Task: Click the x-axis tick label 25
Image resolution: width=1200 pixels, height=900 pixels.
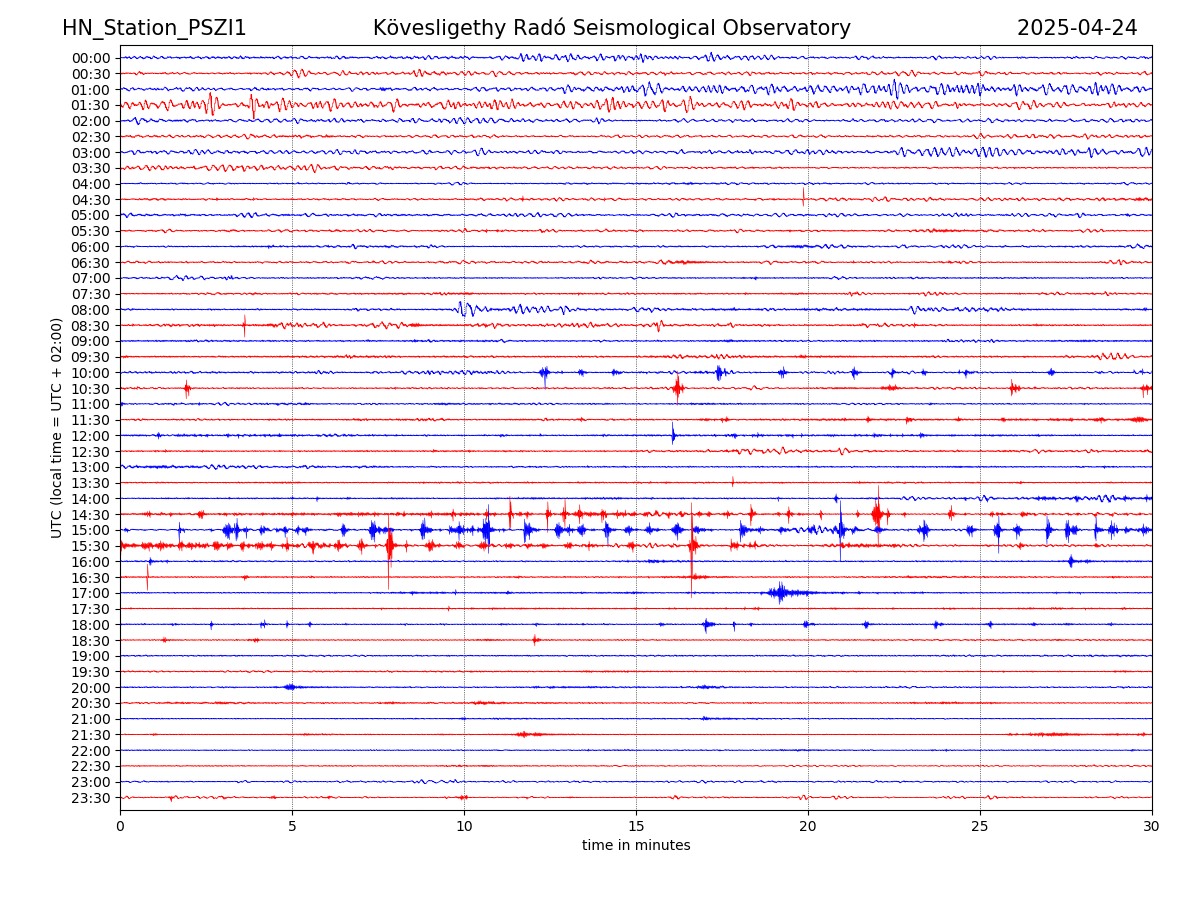Action: click(x=980, y=827)
